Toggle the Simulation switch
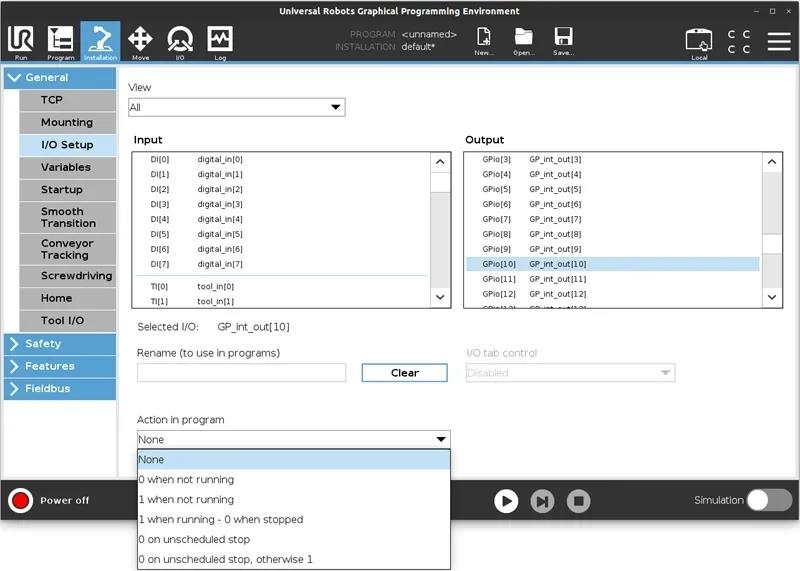This screenshot has height=571, width=800. [769, 500]
